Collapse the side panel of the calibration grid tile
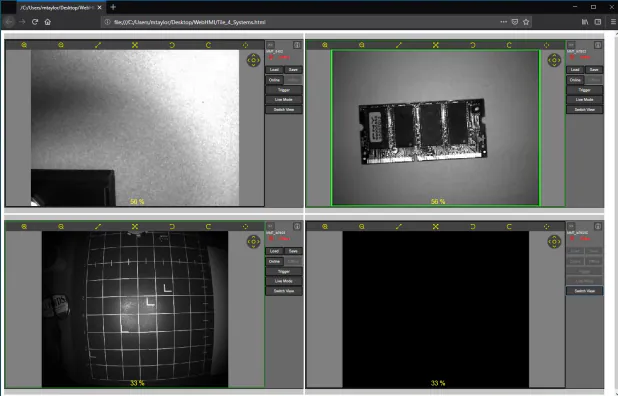618x396 pixels. pos(270,226)
